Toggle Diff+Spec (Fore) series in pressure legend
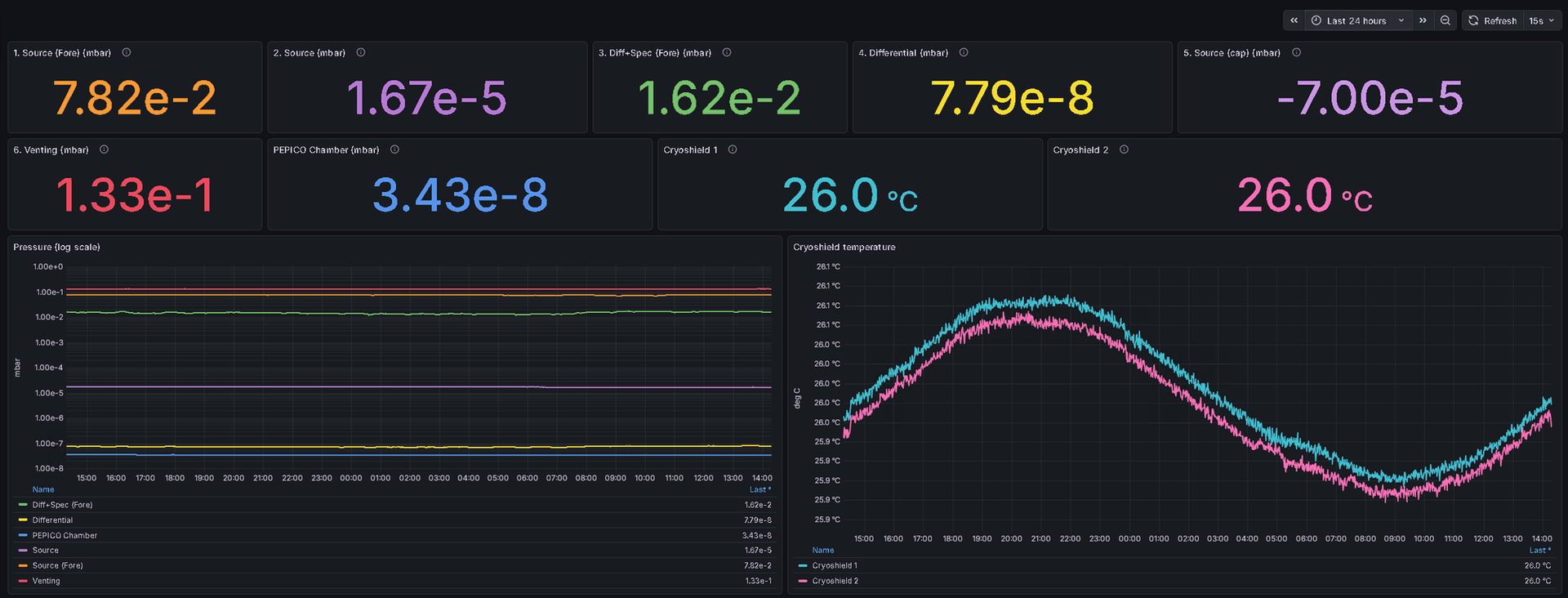 pos(63,505)
